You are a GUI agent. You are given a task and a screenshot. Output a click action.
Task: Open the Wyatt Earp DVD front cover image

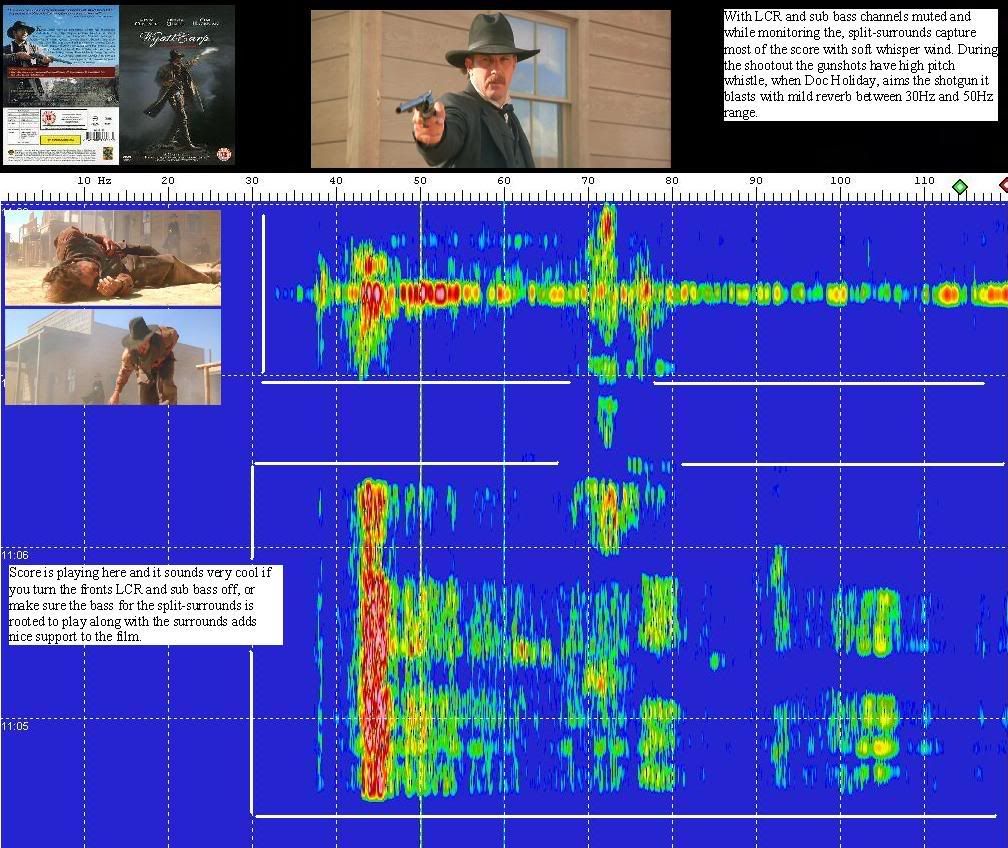point(177,85)
